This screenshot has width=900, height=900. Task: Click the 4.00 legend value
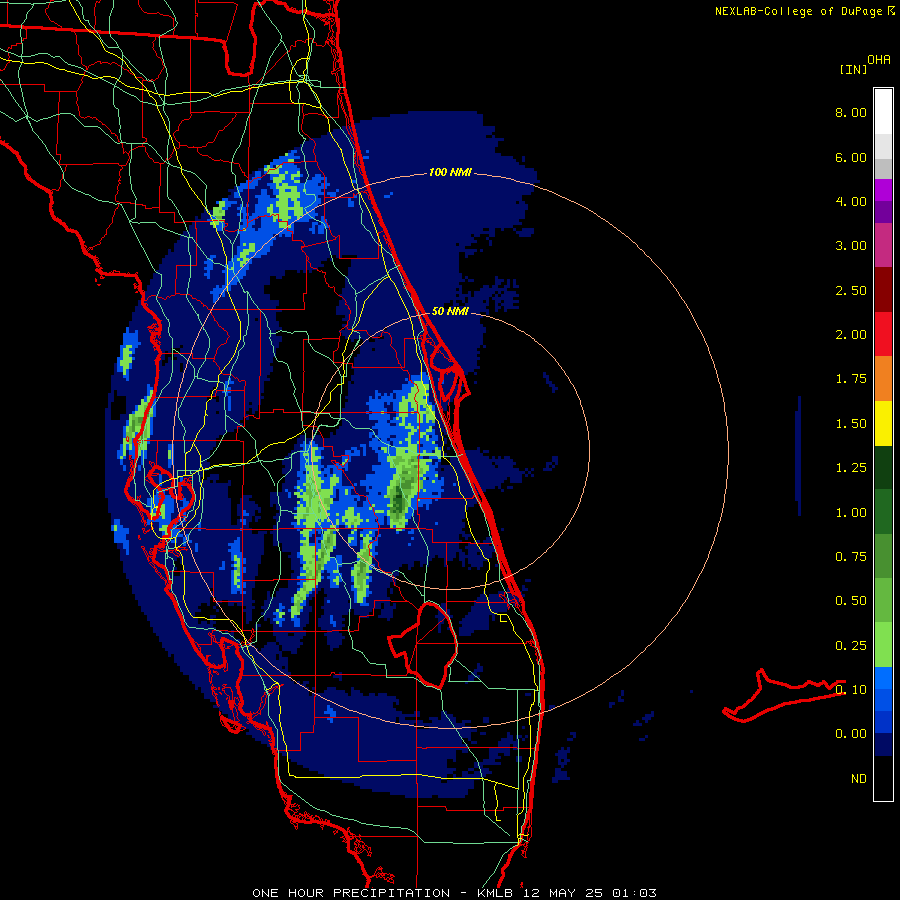click(x=851, y=201)
